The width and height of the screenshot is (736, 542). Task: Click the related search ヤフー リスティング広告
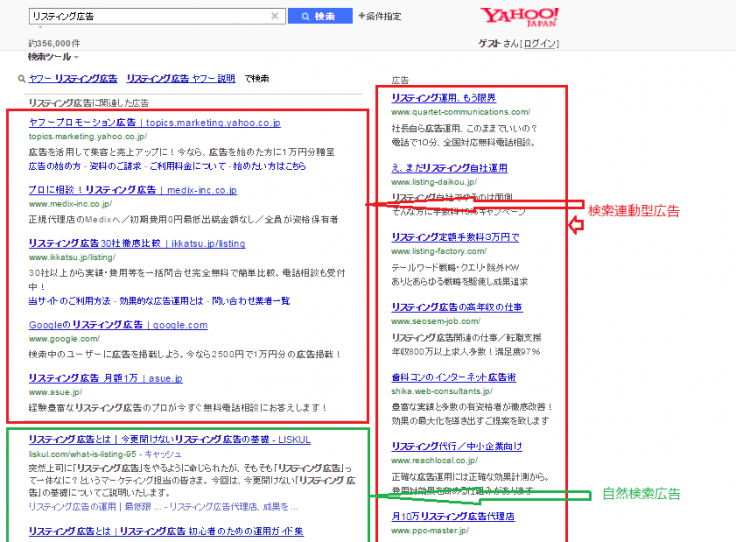coord(73,79)
